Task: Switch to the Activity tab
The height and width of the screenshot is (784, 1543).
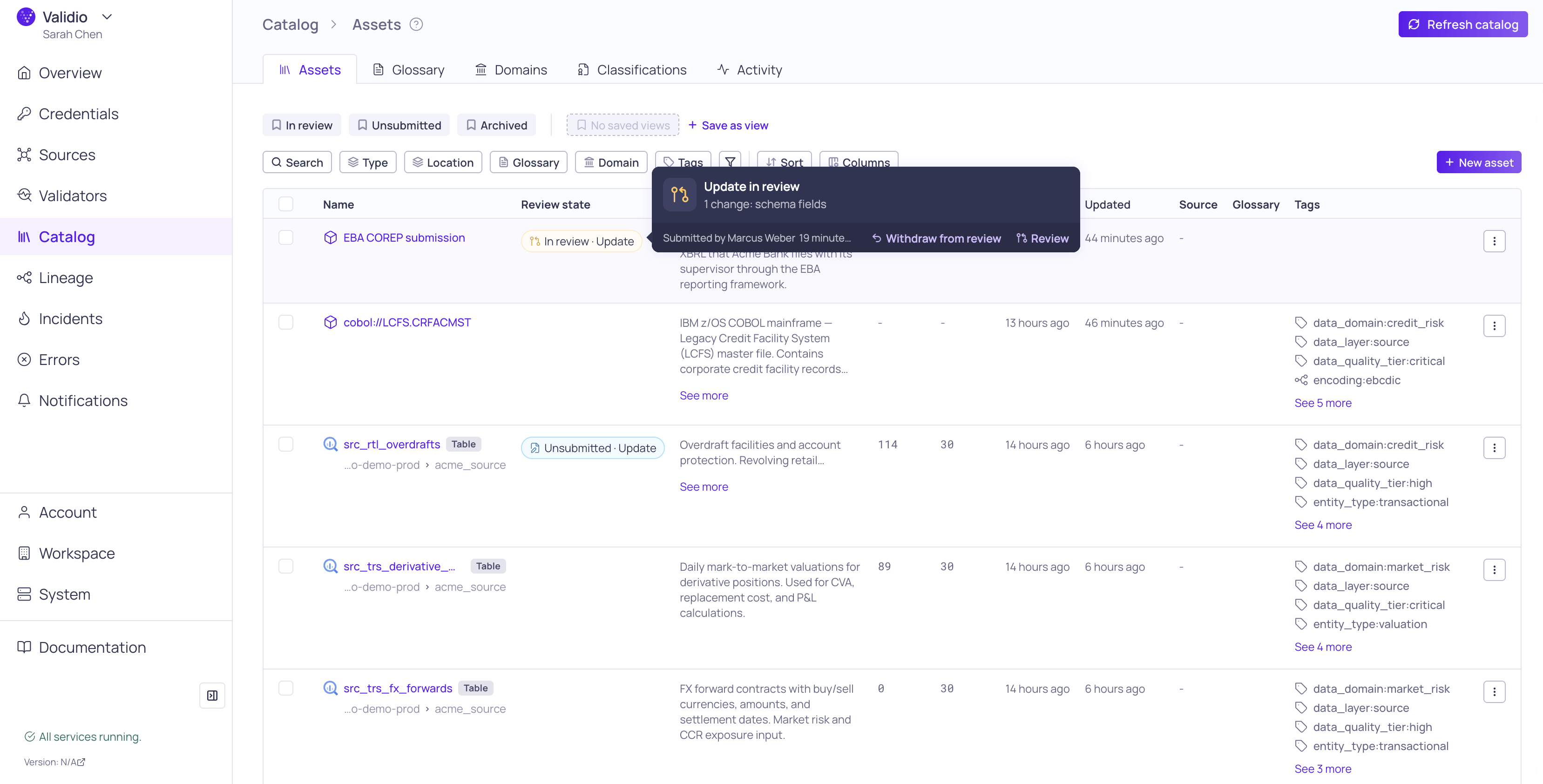Action: pyautogui.click(x=749, y=70)
